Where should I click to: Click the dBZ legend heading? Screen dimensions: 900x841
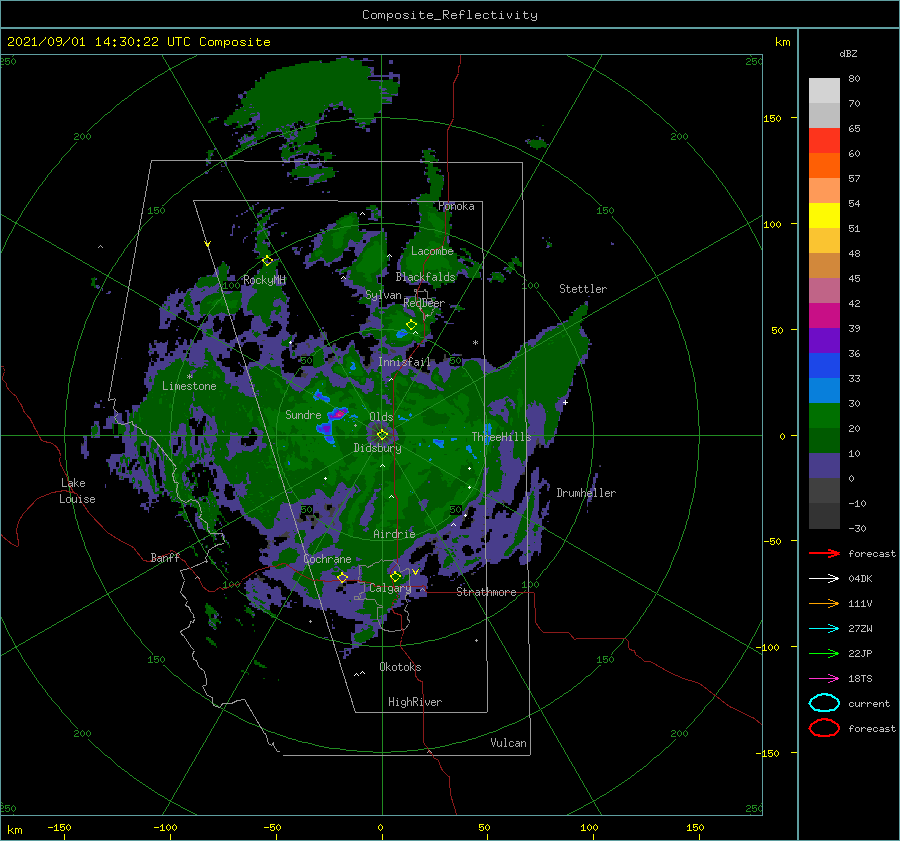point(848,53)
